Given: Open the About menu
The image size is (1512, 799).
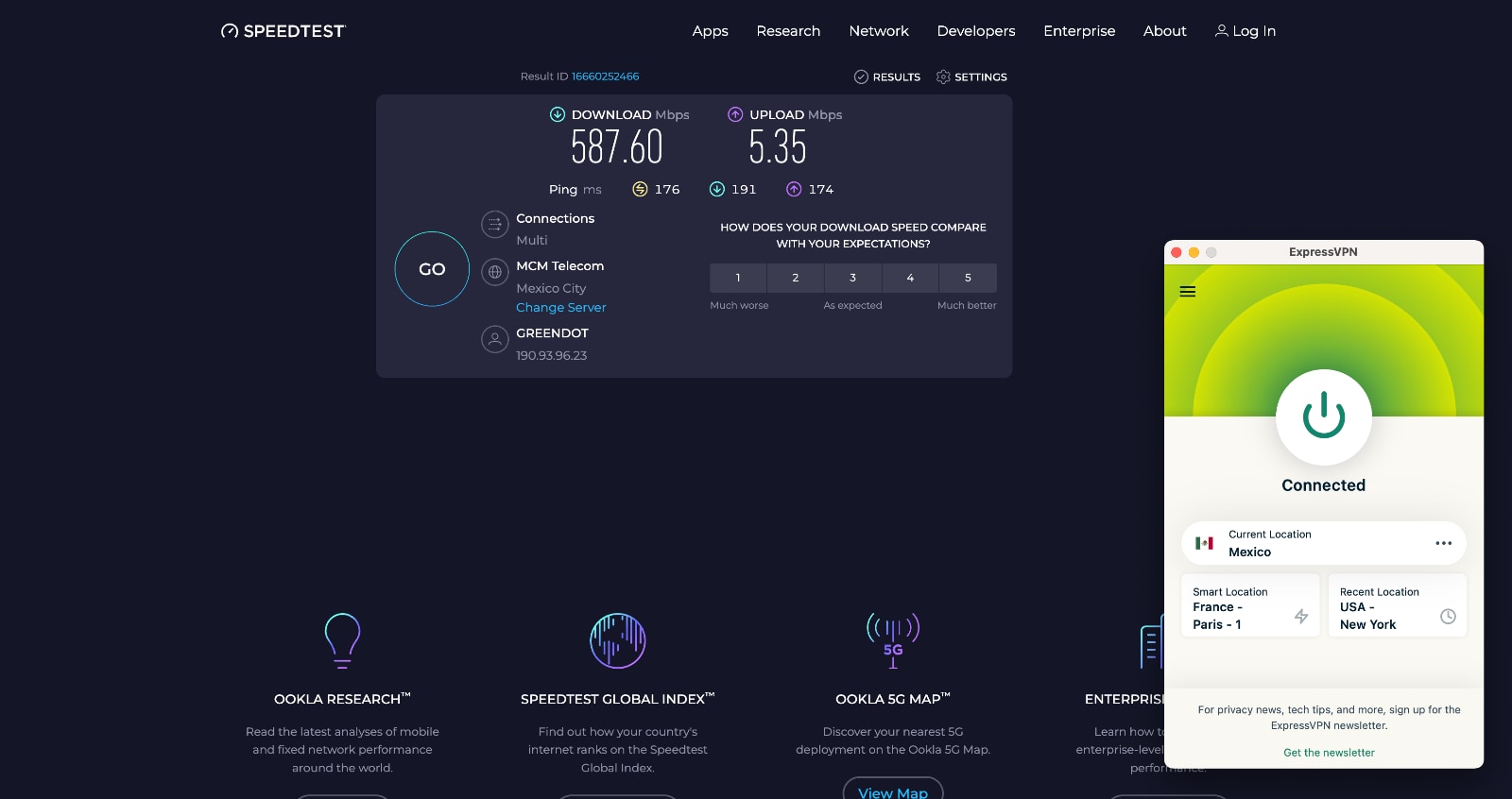Looking at the screenshot, I should (x=1165, y=31).
